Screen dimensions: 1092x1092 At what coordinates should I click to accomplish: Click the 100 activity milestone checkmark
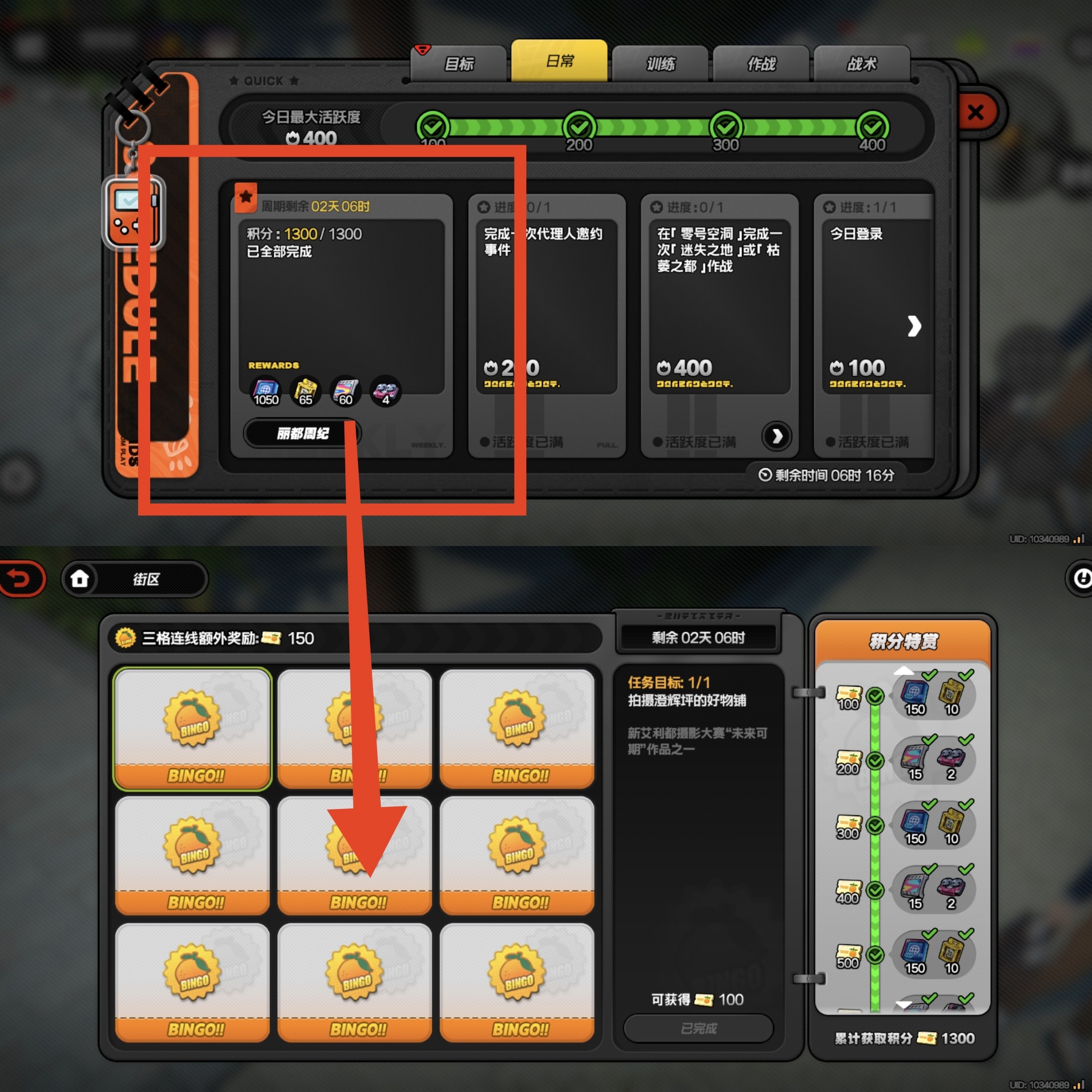[433, 126]
